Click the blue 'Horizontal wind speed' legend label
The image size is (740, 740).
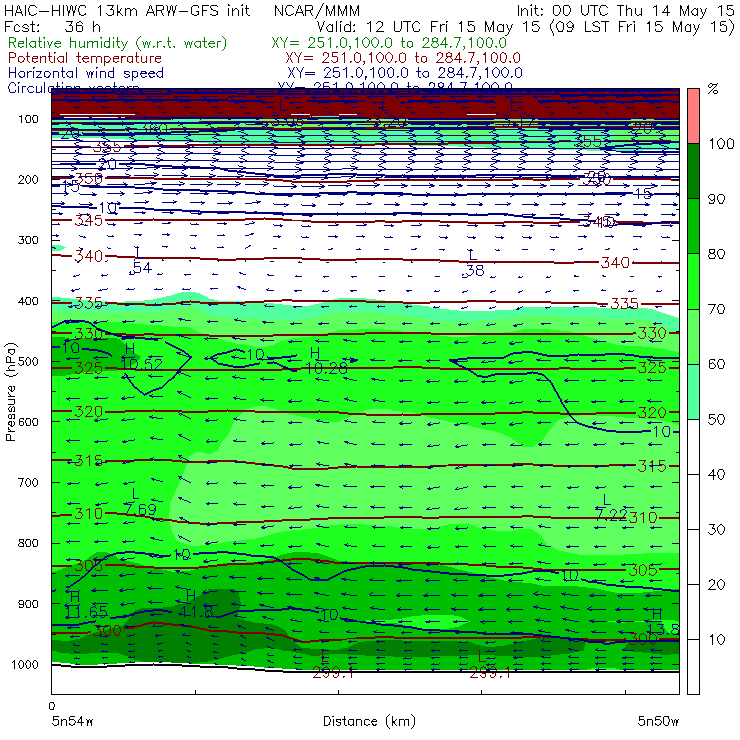pyautogui.click(x=86, y=73)
